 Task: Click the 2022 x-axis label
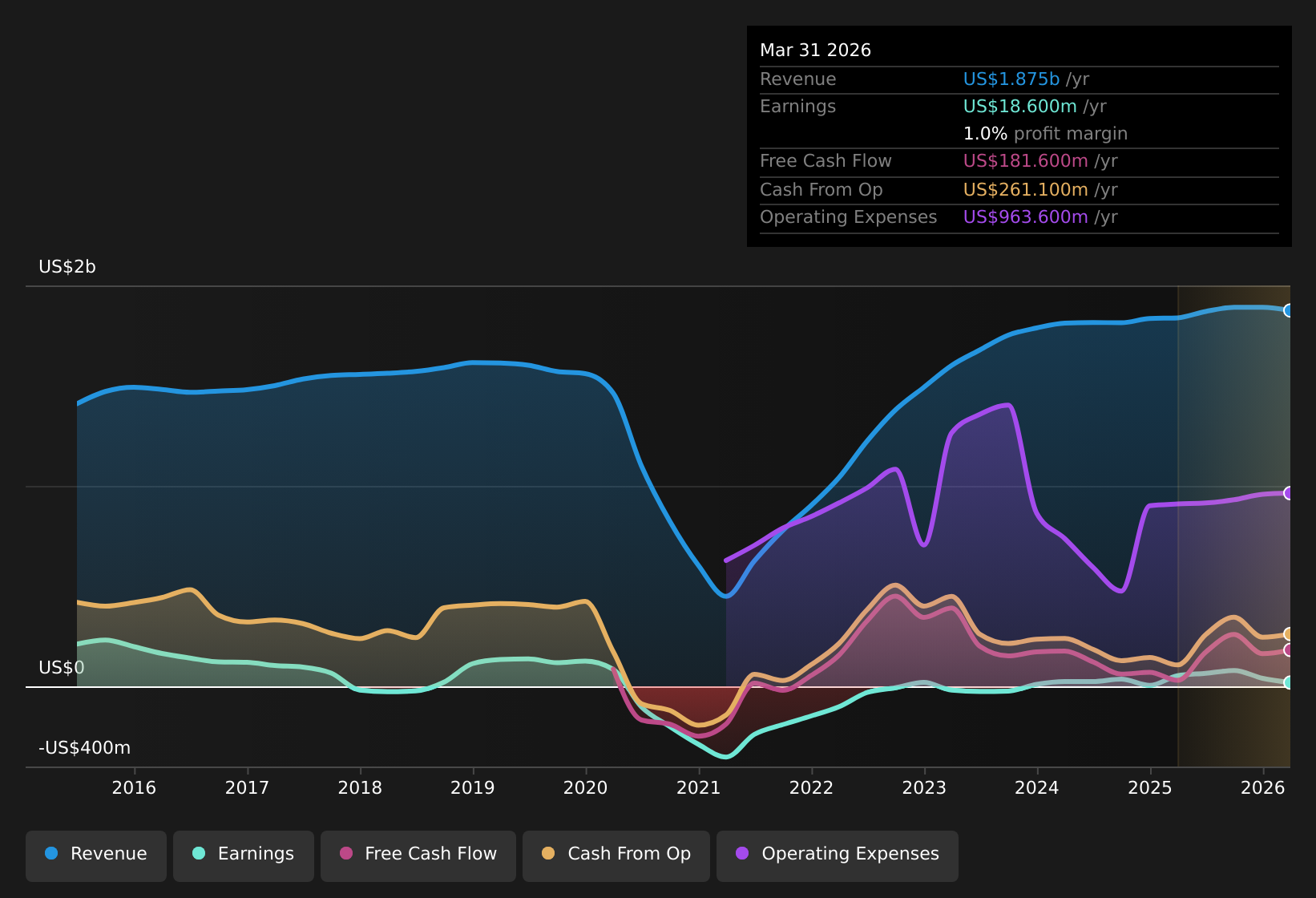coord(812,788)
